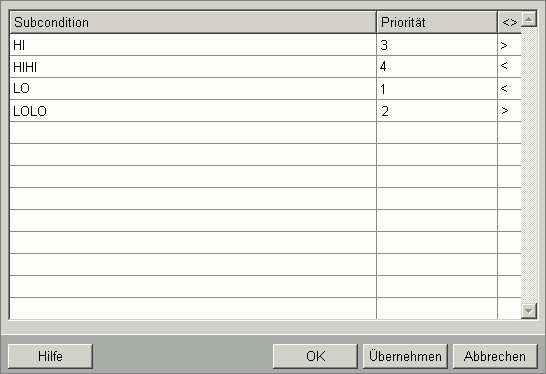The image size is (546, 374).
Task: Change the < operator in HIHI row
Action: click(509, 67)
